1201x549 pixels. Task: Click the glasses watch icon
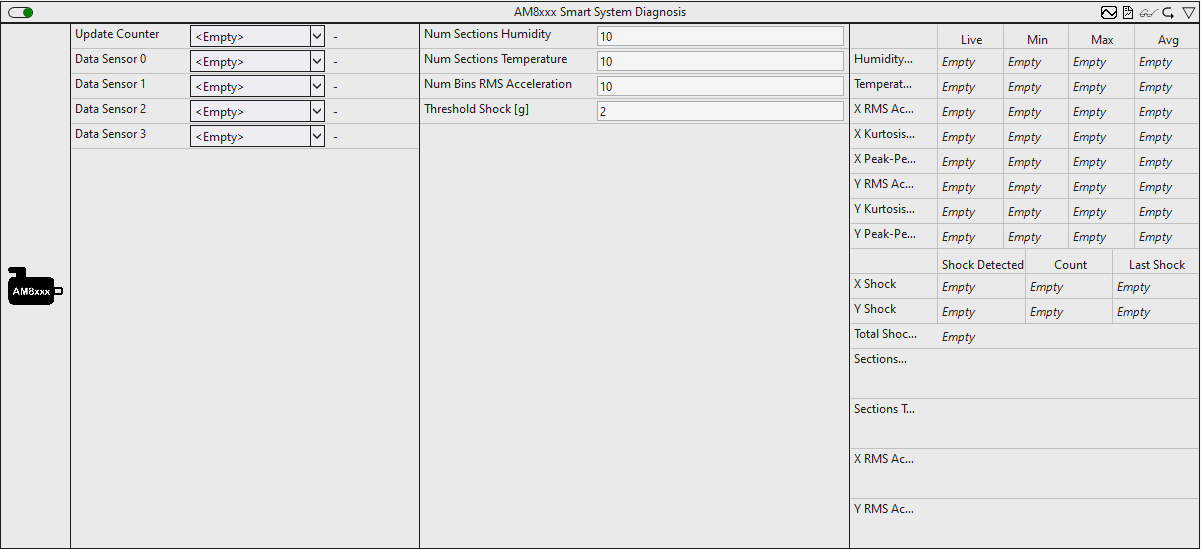click(x=1147, y=12)
